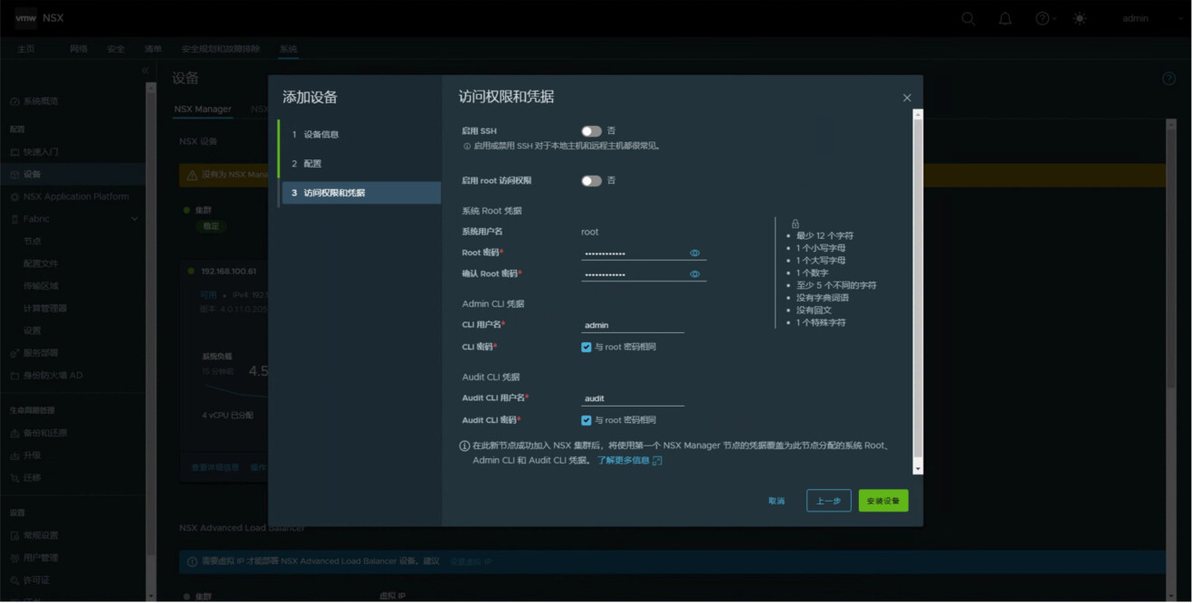Open the external link icon after 了解更多信息
This screenshot has width=1192, height=603.
[658, 460]
